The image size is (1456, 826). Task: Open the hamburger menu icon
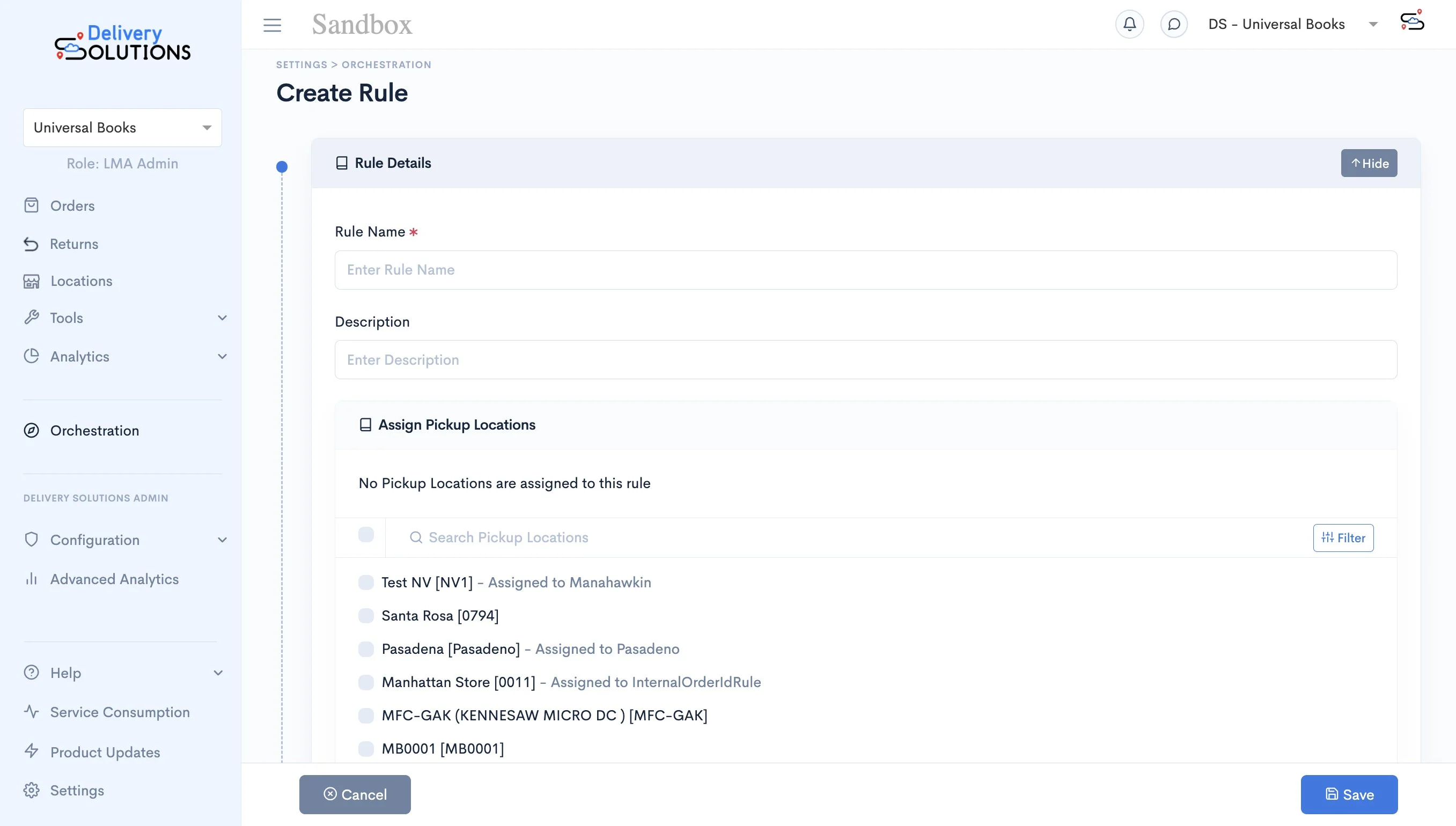pyautogui.click(x=273, y=25)
